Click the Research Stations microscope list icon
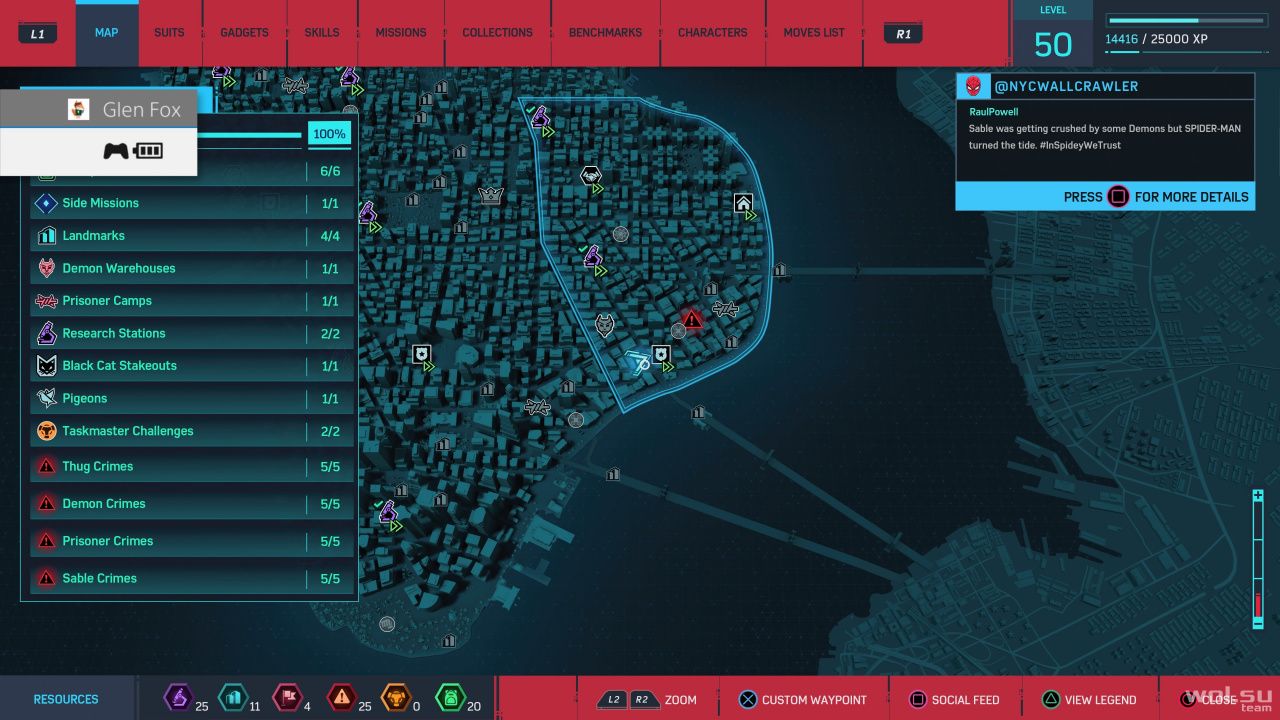1280x720 pixels. click(x=46, y=333)
